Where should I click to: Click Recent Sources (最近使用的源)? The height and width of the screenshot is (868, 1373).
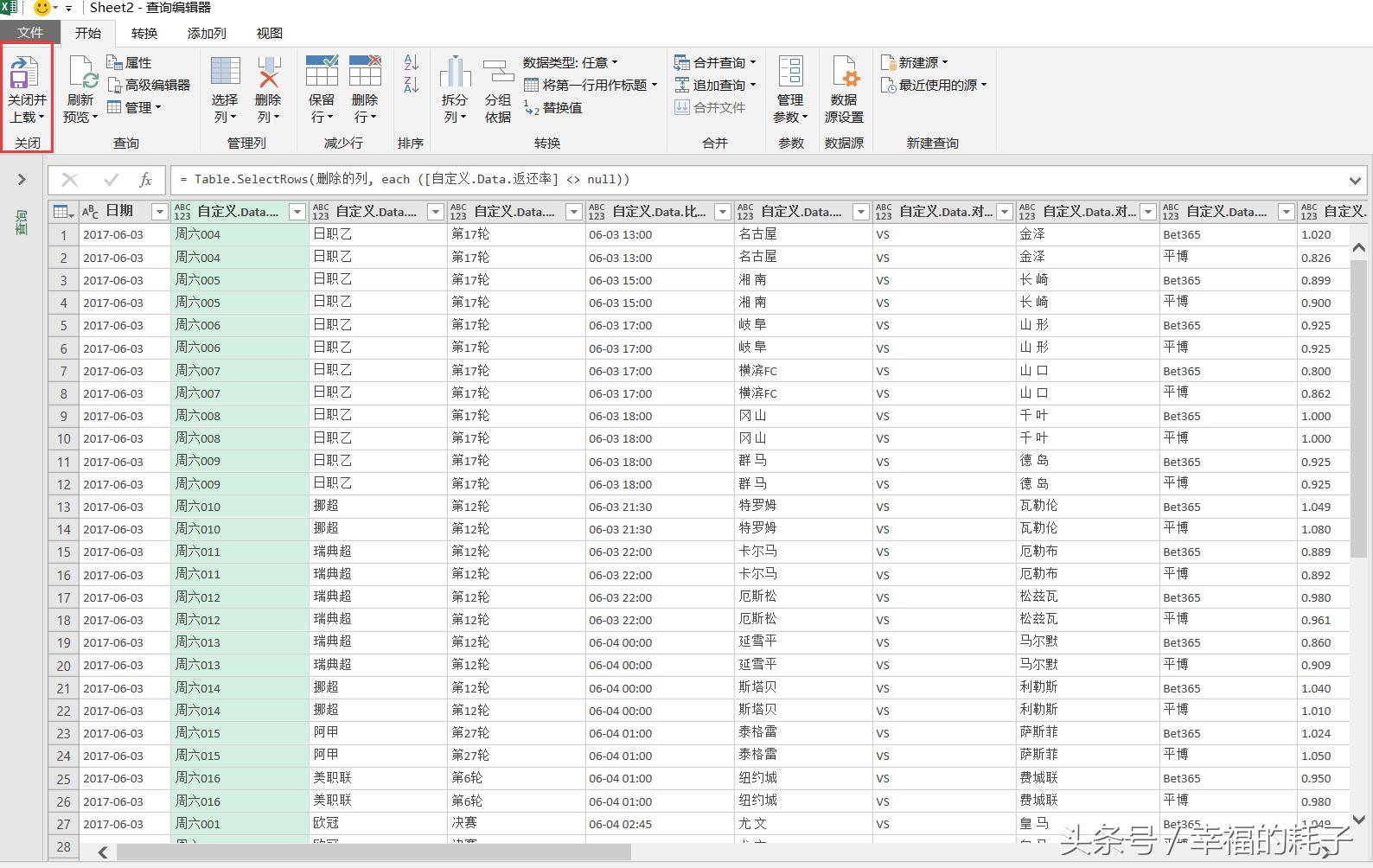click(933, 85)
